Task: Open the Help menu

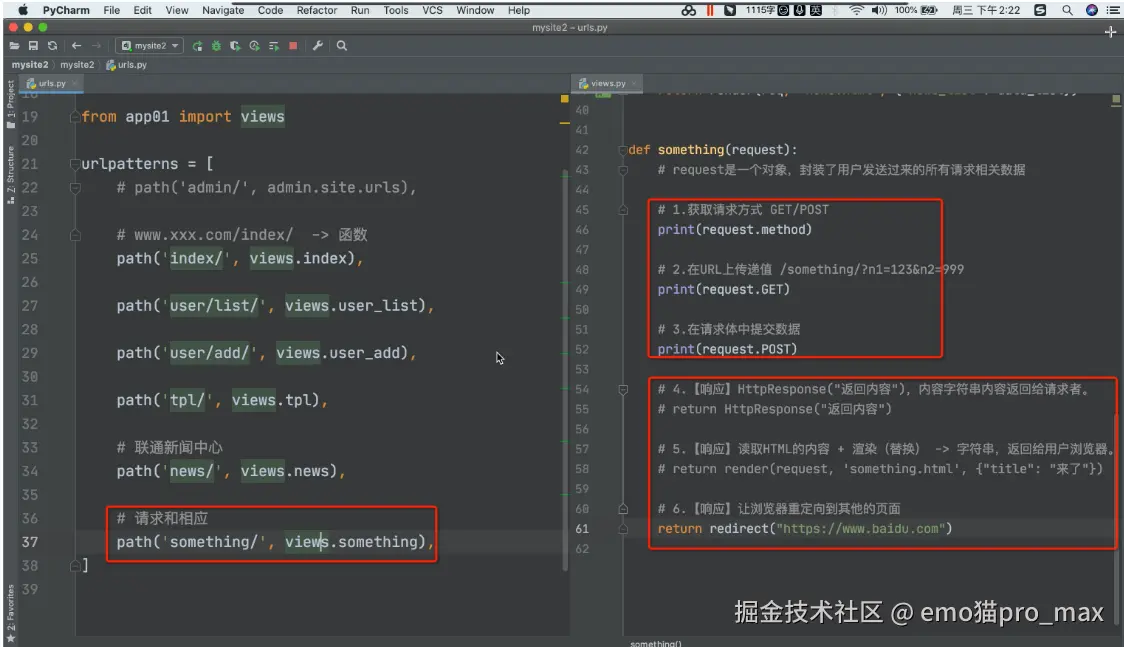Action: tap(519, 10)
